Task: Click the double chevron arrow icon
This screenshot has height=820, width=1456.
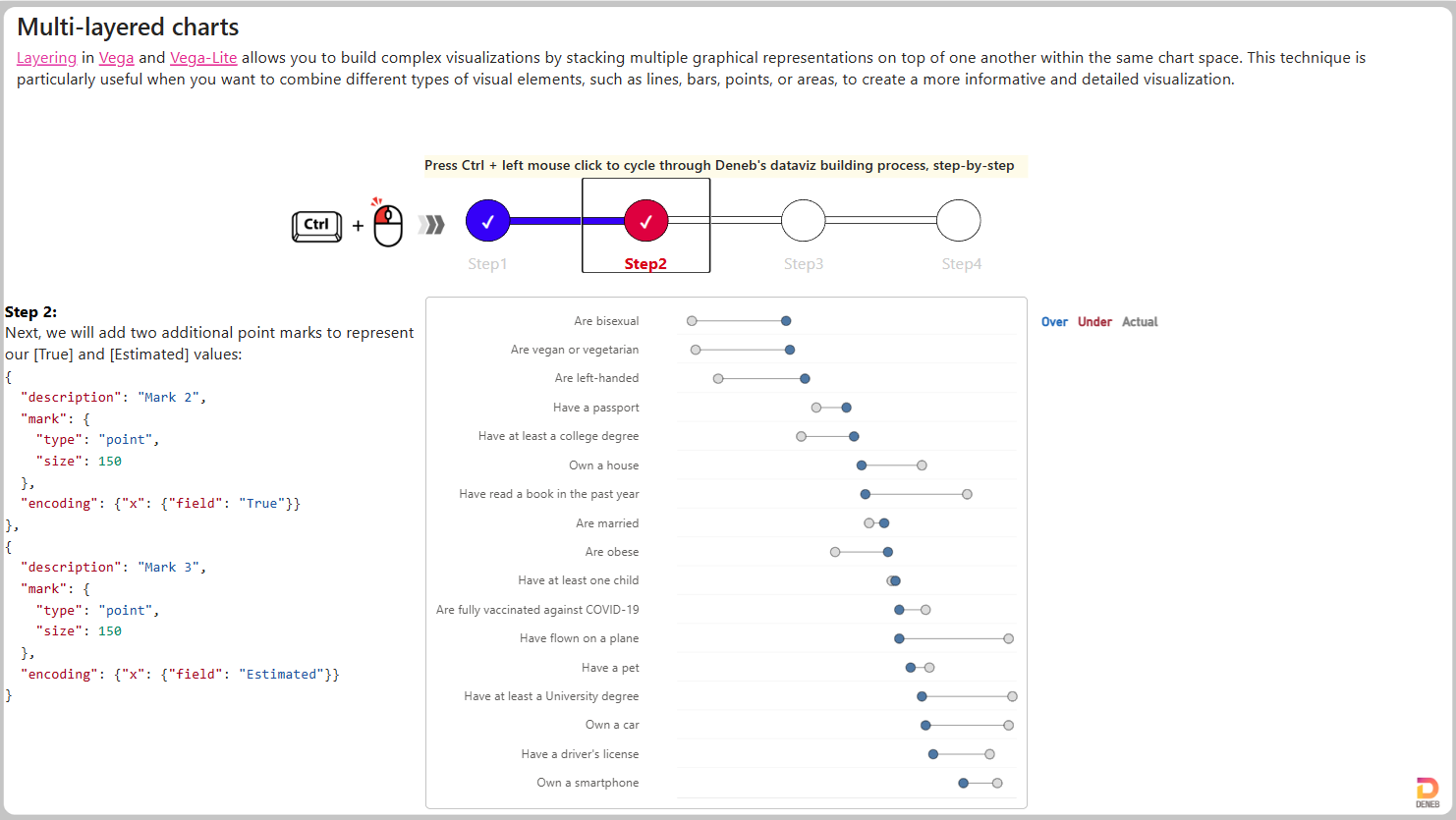Action: click(431, 225)
